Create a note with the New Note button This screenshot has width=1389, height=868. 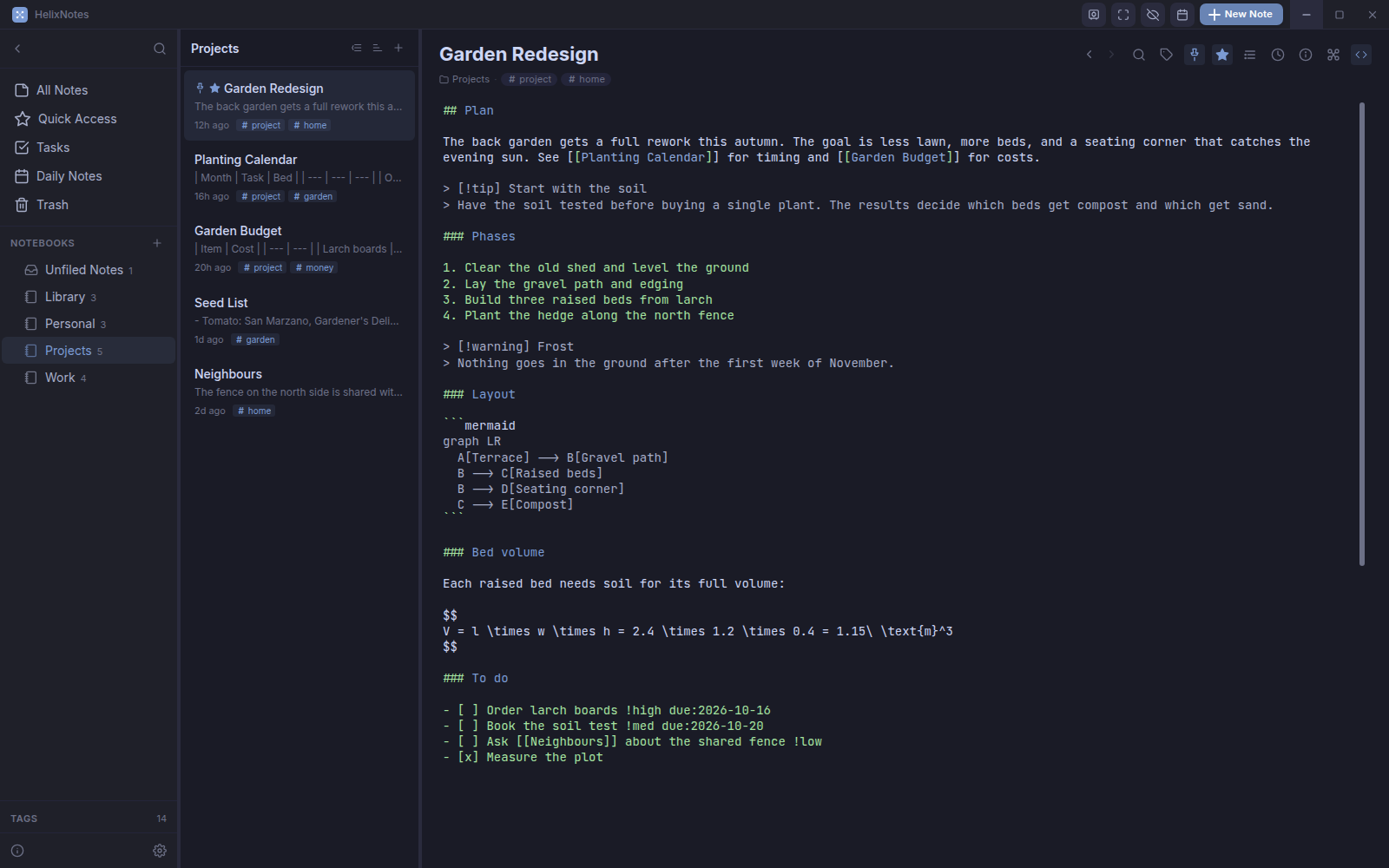(1241, 15)
